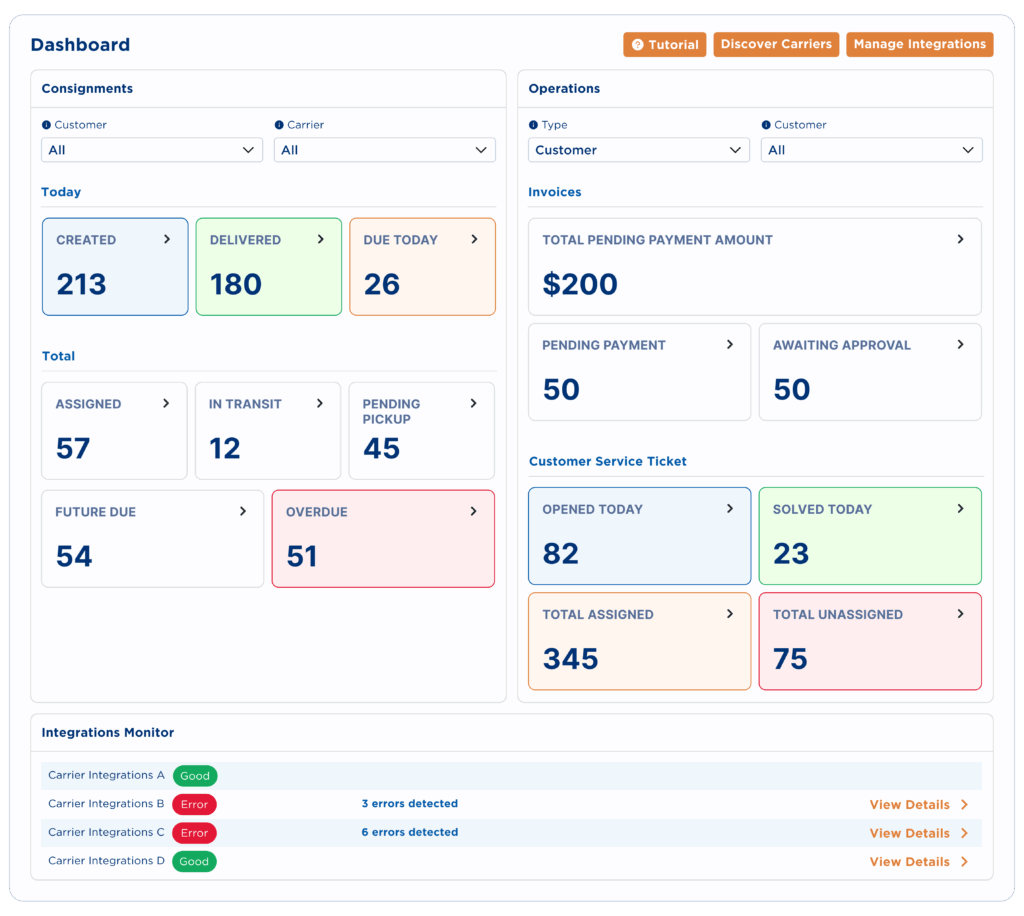Screen dimensions: 1024x916
Task: Click the arrow icon on Delivered card
Action: (x=321, y=240)
